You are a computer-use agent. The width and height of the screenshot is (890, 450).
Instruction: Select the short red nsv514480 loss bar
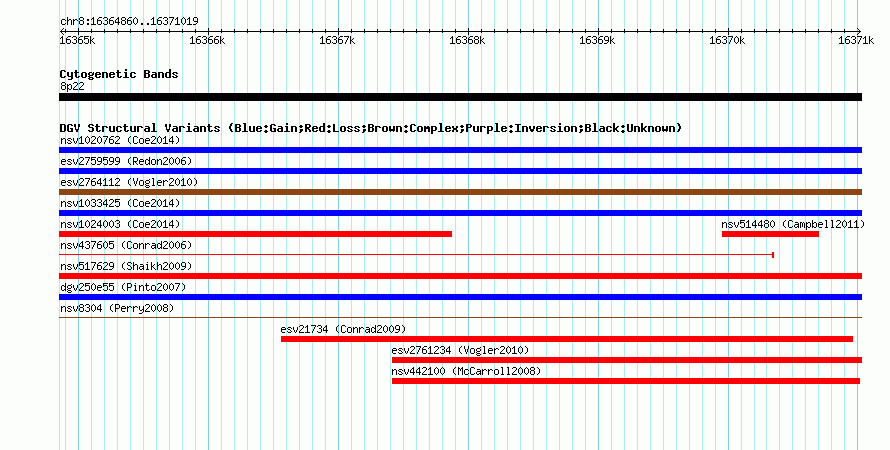[770, 234]
